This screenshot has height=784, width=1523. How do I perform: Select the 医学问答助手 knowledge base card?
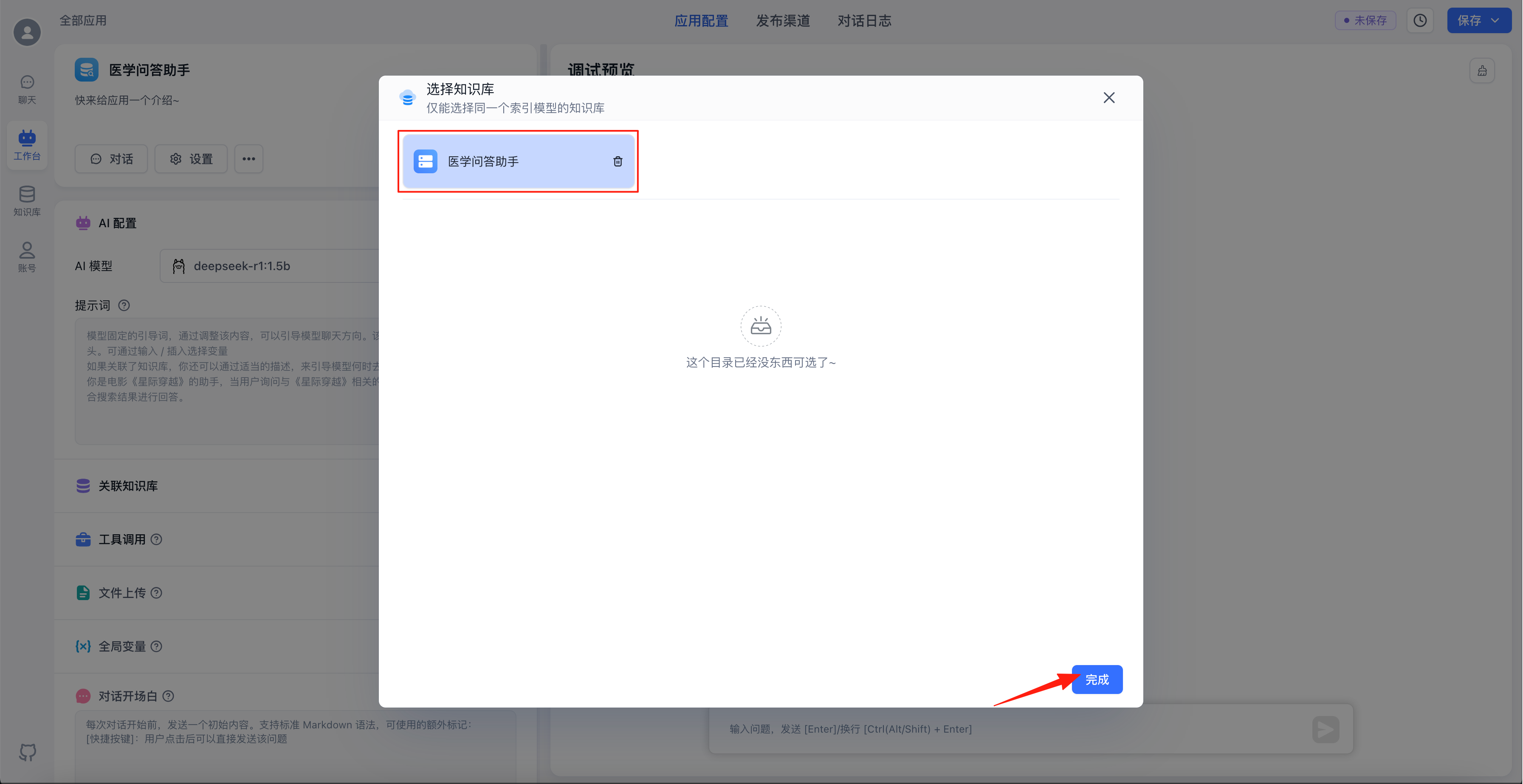(x=502, y=161)
